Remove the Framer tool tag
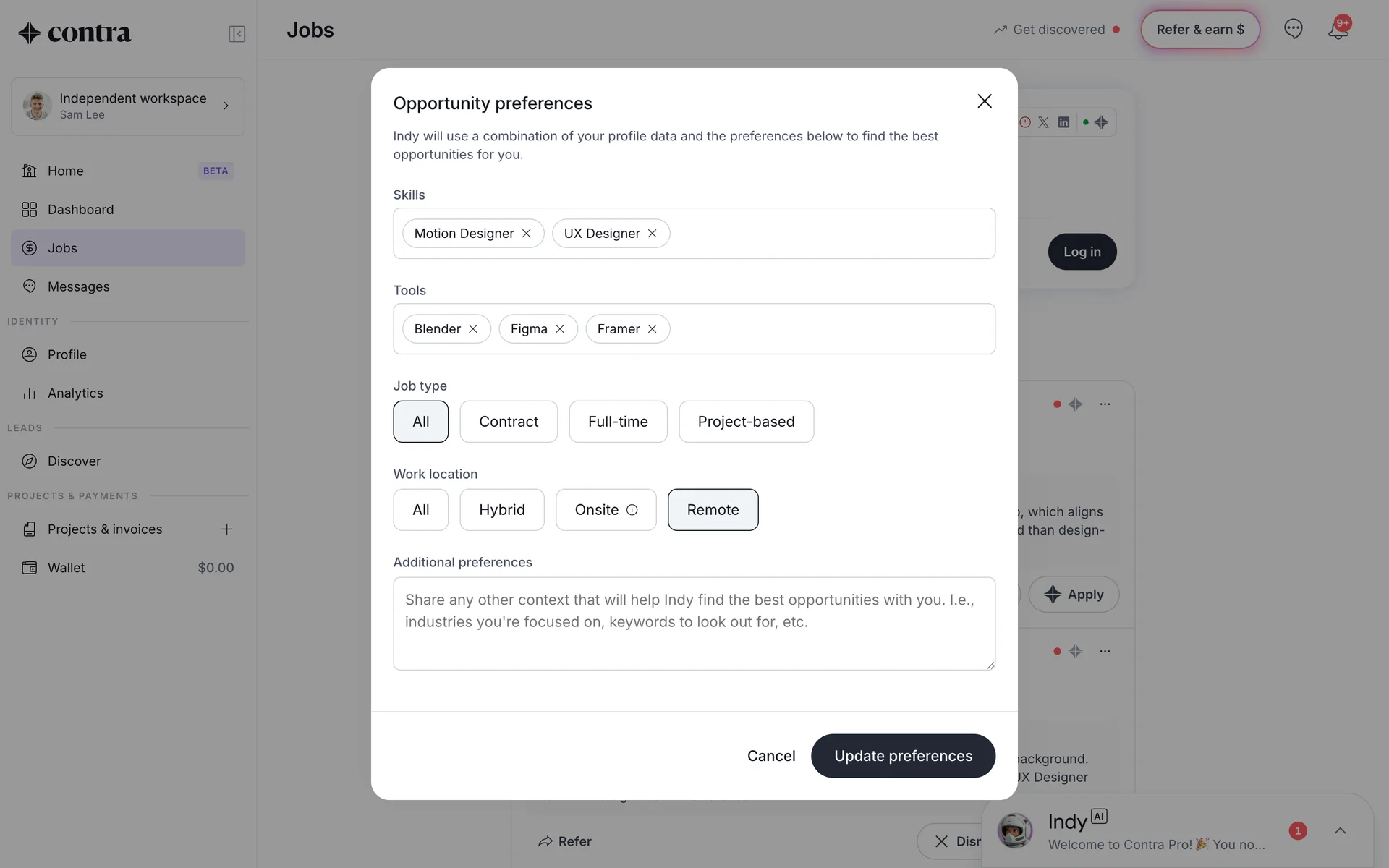1389x868 pixels. (652, 329)
